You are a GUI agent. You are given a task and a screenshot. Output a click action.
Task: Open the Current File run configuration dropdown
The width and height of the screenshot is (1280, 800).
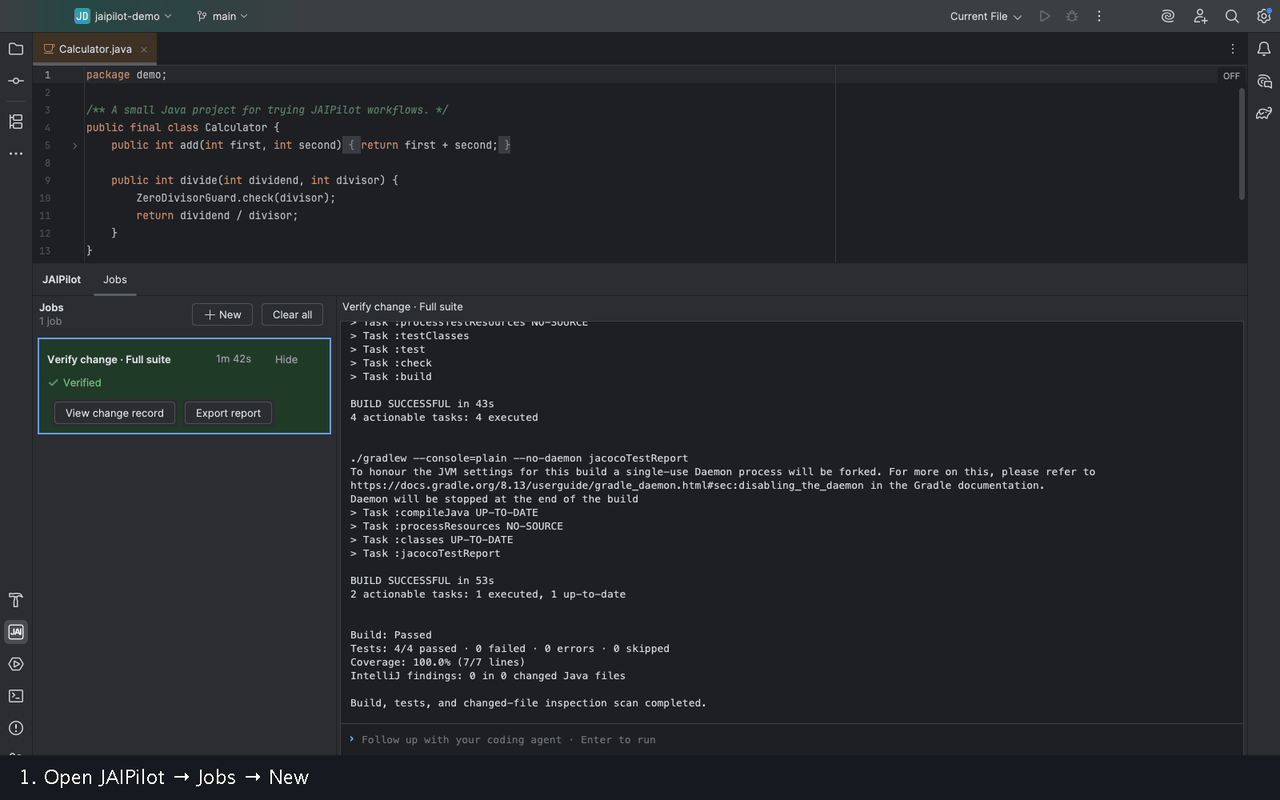click(x=986, y=16)
